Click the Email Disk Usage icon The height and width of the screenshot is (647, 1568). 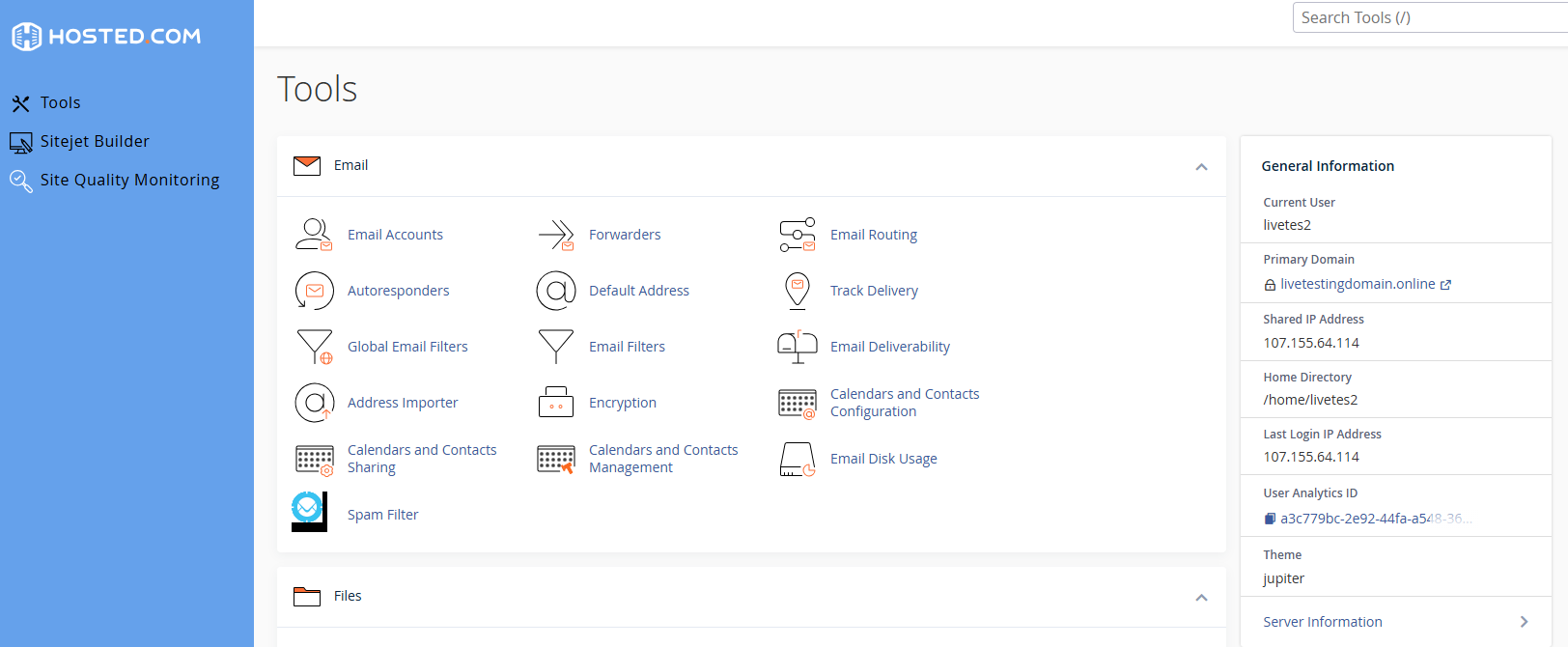coord(798,460)
